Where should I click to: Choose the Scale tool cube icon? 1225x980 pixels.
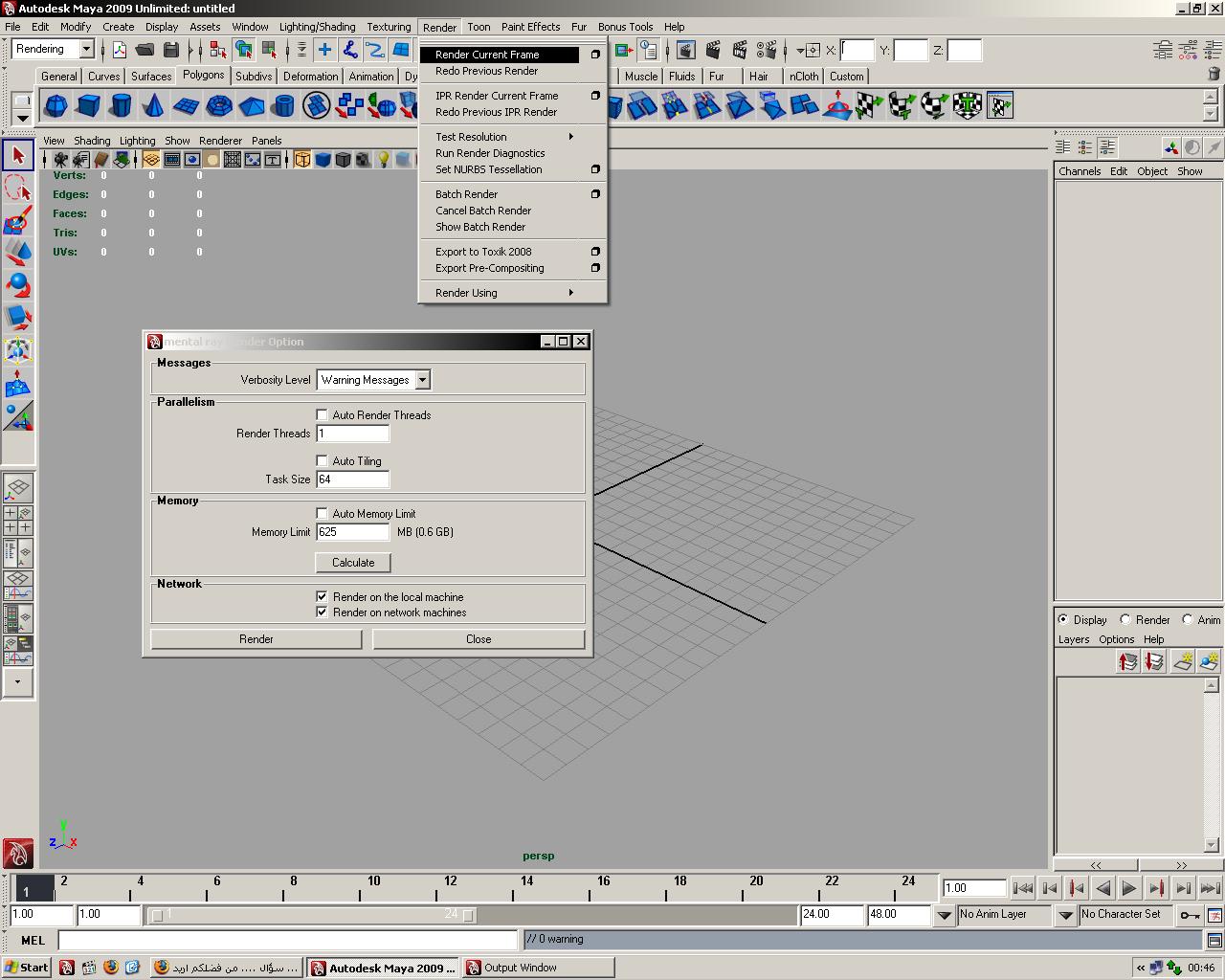coord(17,317)
